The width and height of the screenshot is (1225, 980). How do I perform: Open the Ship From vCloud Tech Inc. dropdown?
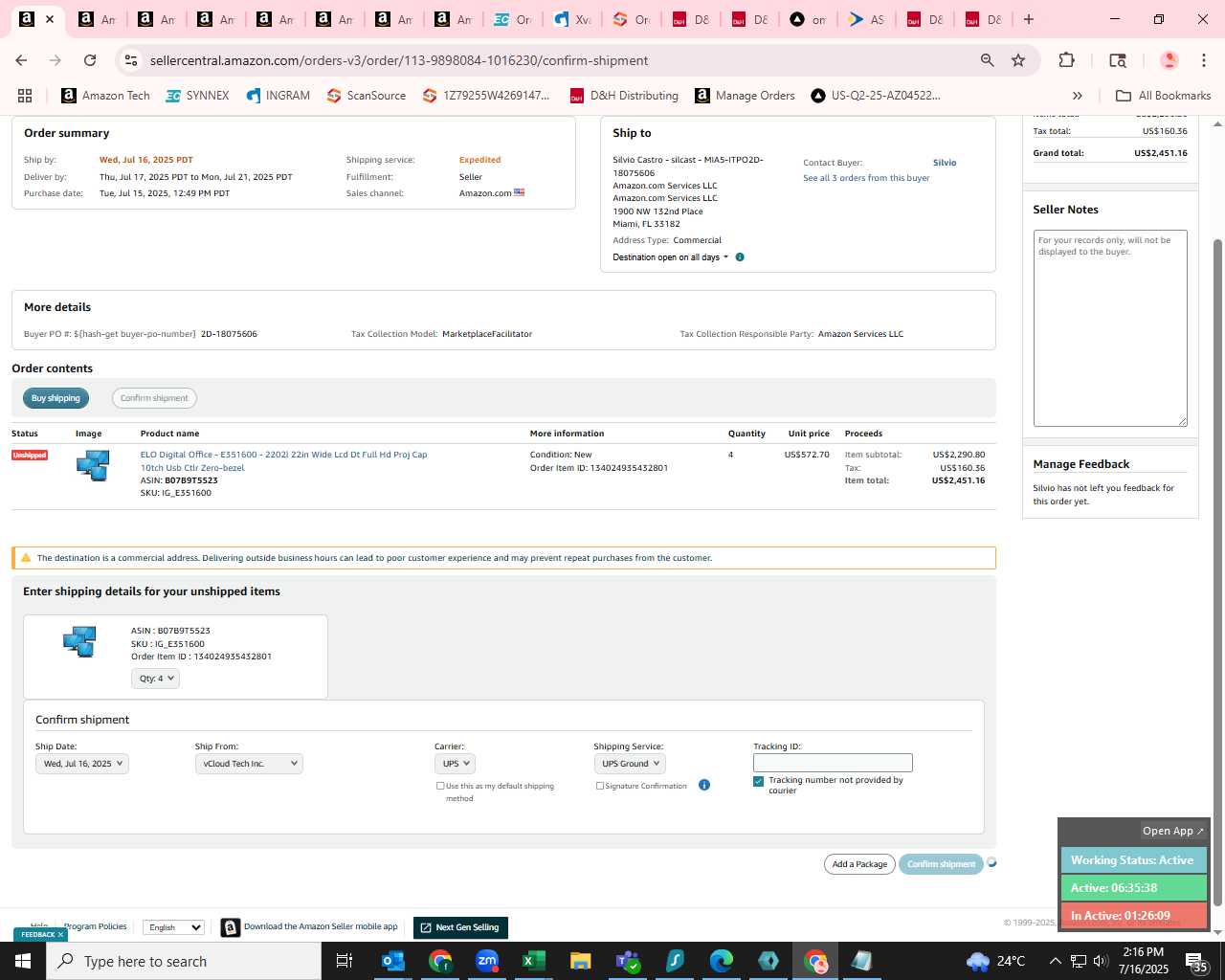coord(249,764)
